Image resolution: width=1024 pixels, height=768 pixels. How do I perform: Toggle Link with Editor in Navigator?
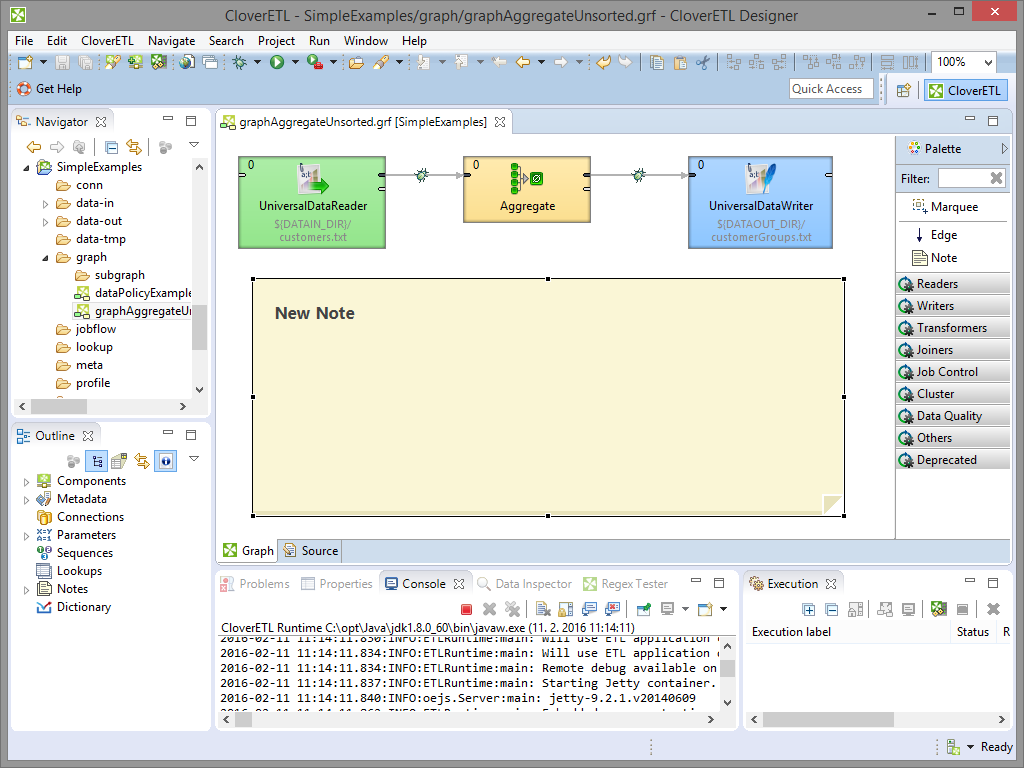[x=133, y=147]
